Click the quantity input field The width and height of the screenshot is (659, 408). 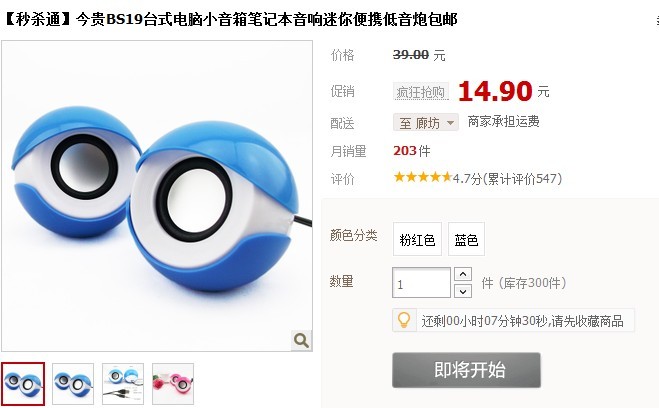pyautogui.click(x=421, y=283)
